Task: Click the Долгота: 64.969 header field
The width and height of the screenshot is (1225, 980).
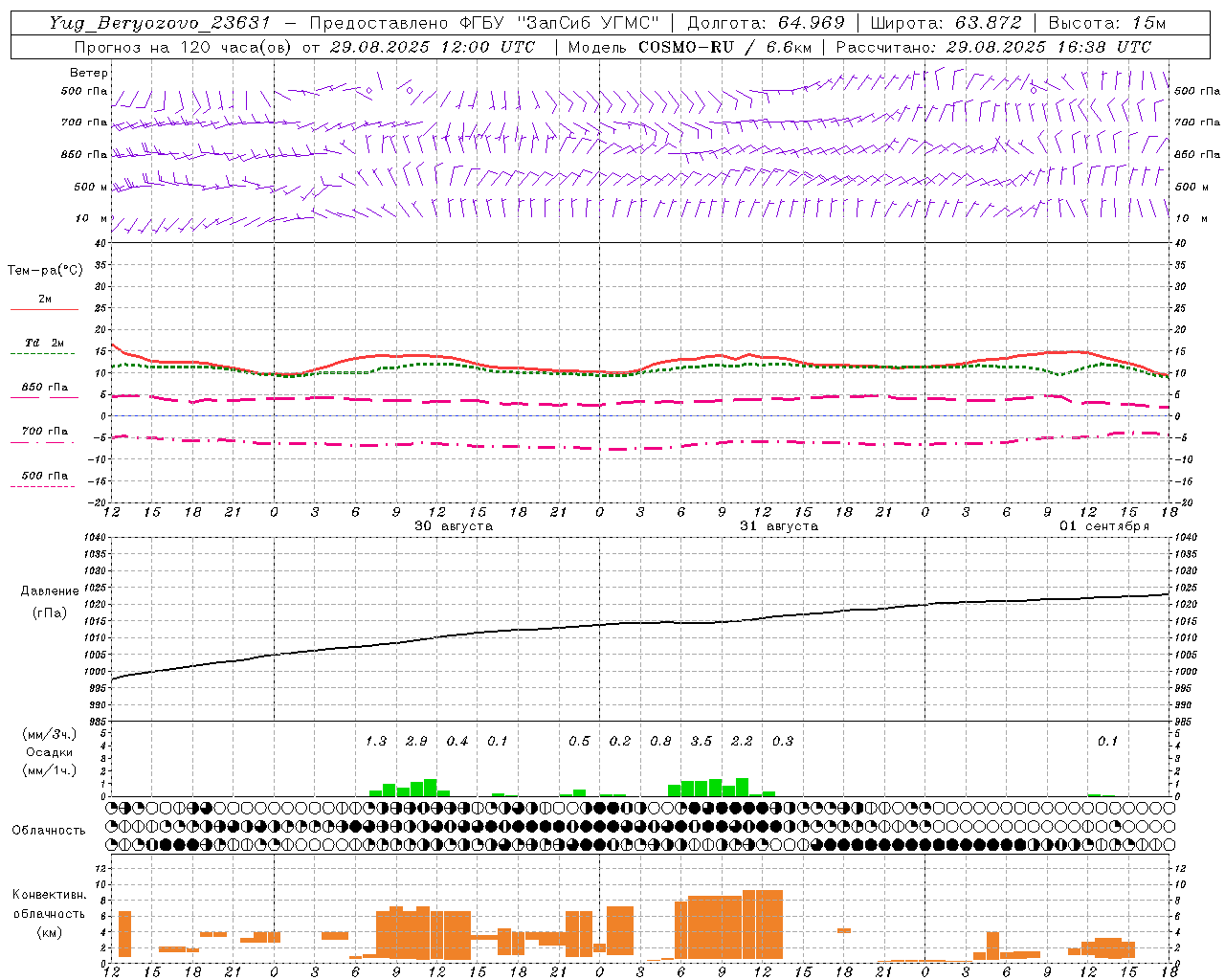Action: point(767,23)
